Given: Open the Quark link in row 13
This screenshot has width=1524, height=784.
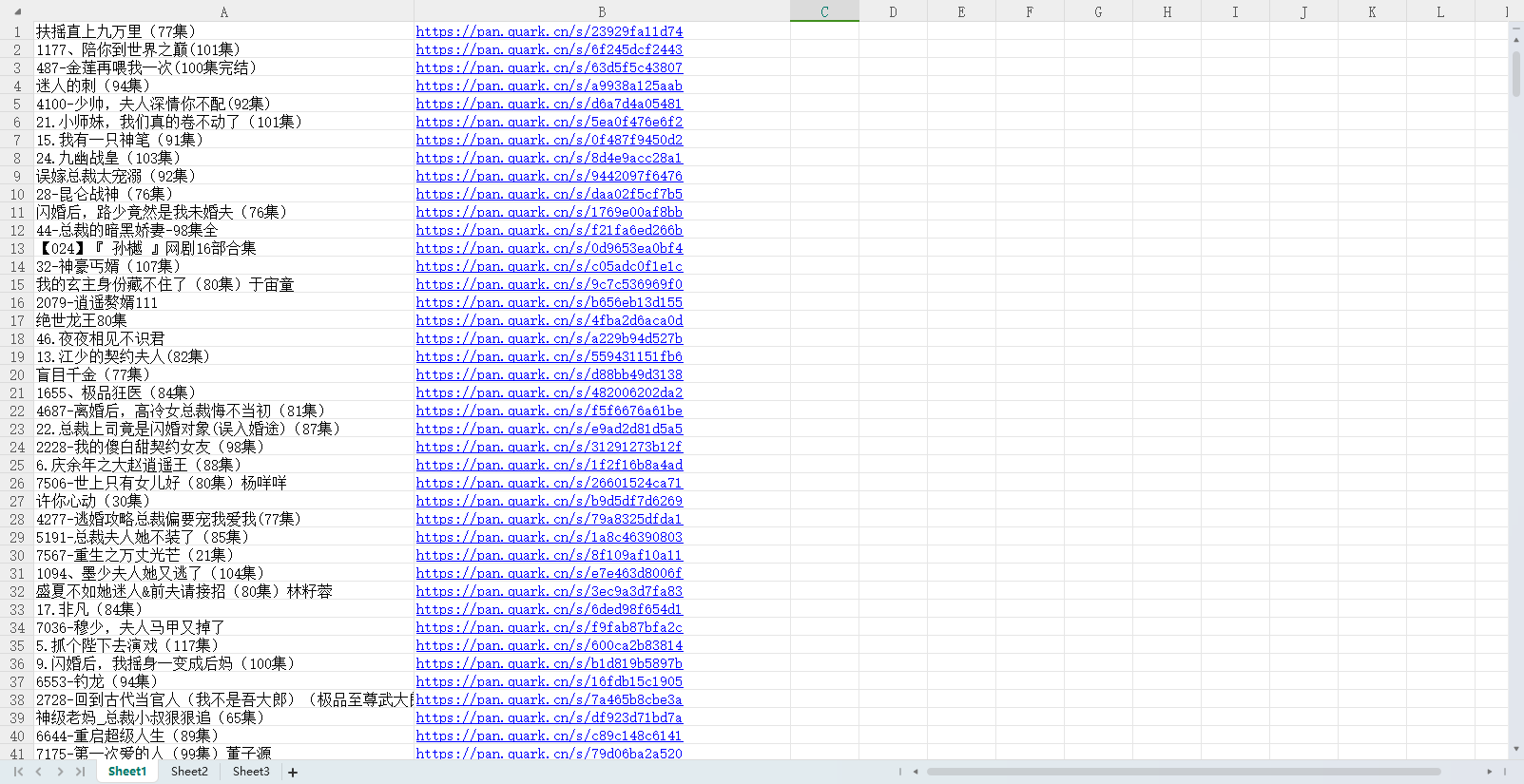Looking at the screenshot, I should pyautogui.click(x=549, y=248).
